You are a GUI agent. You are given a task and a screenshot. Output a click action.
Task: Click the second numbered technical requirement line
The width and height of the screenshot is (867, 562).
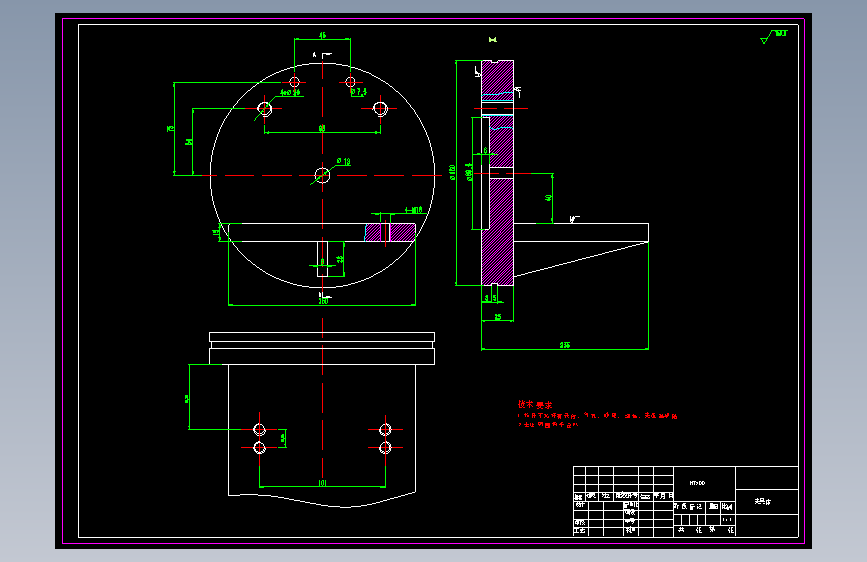point(548,425)
